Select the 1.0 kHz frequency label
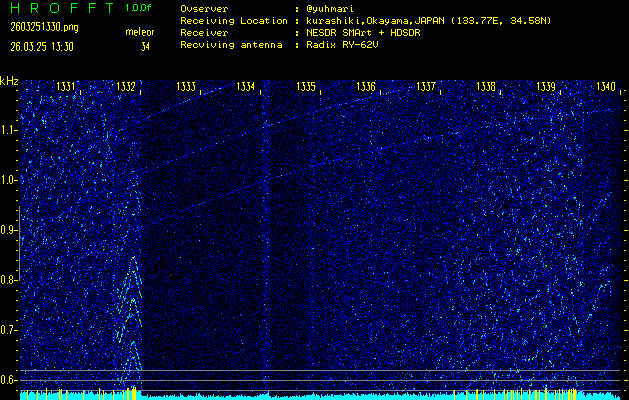The image size is (629, 400). pyautogui.click(x=9, y=180)
